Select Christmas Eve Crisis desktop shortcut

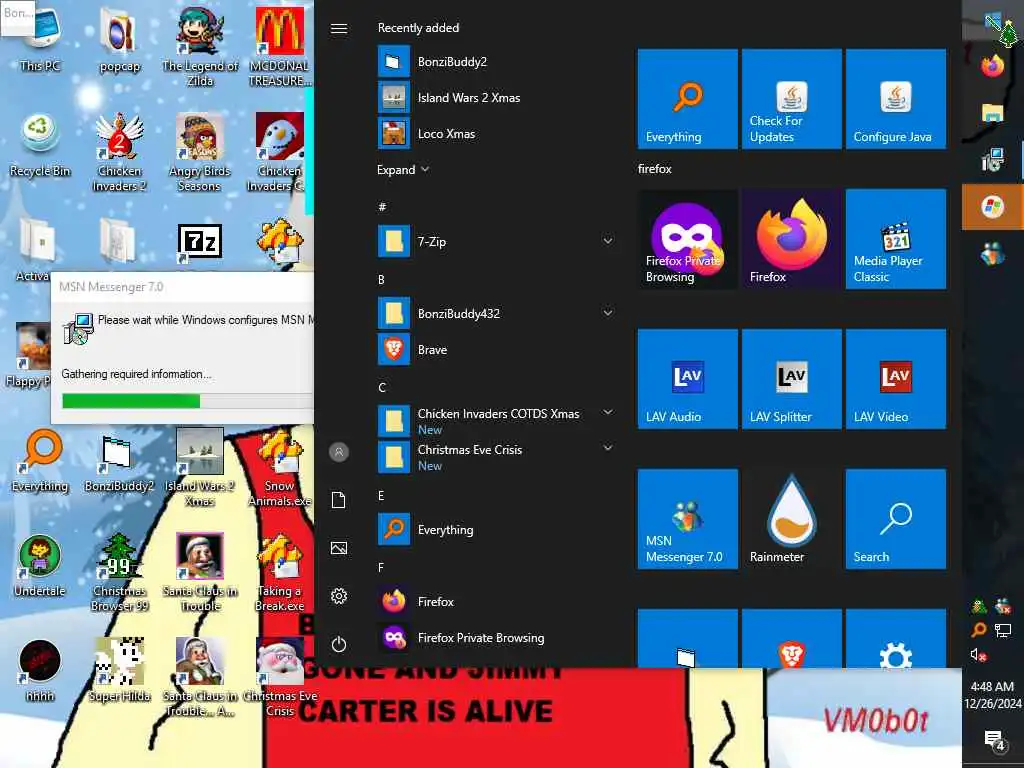click(280, 677)
